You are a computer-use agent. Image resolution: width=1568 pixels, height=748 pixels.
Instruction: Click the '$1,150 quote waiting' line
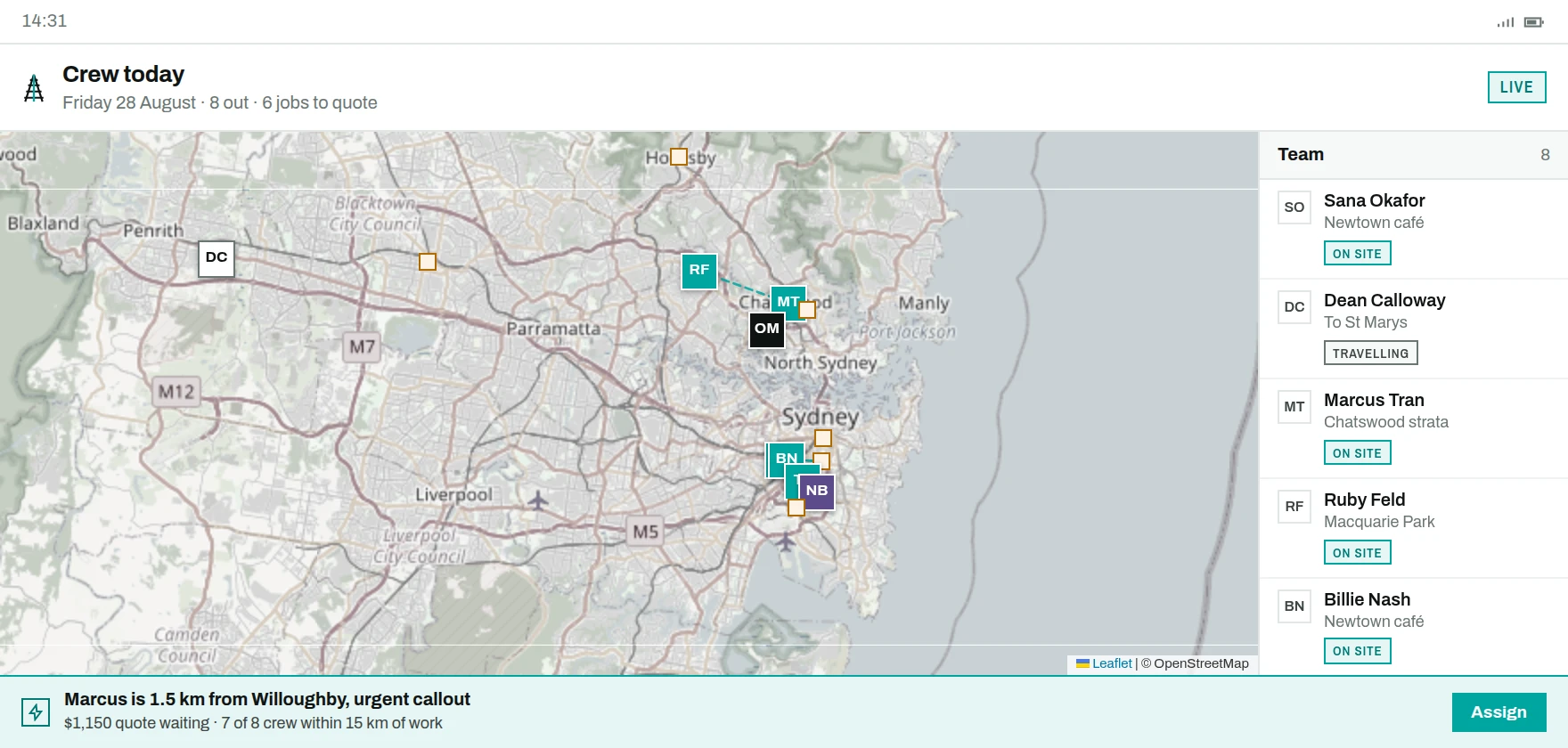click(253, 724)
